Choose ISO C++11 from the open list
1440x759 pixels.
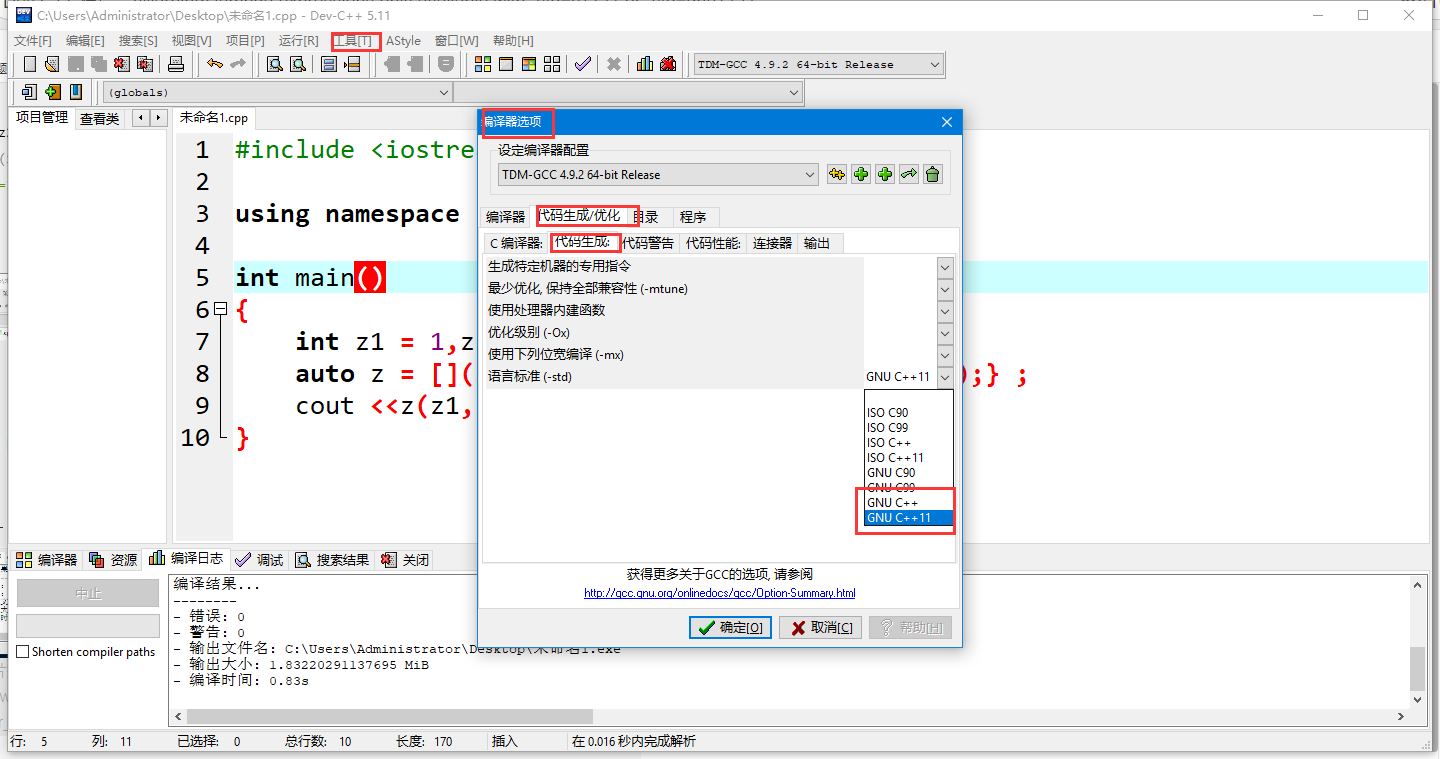[x=909, y=458]
